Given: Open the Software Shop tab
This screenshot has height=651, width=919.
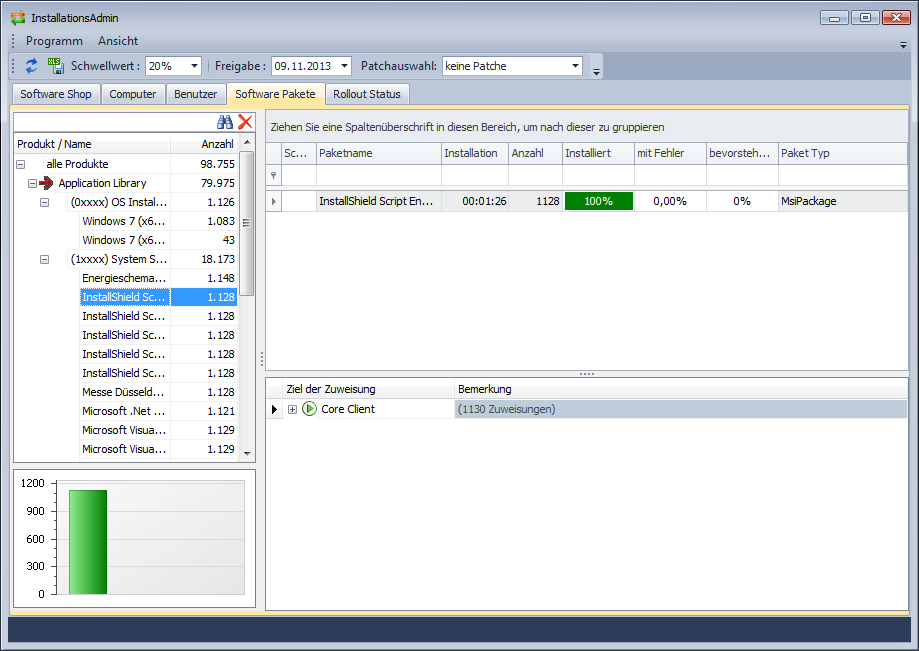Looking at the screenshot, I should (56, 94).
